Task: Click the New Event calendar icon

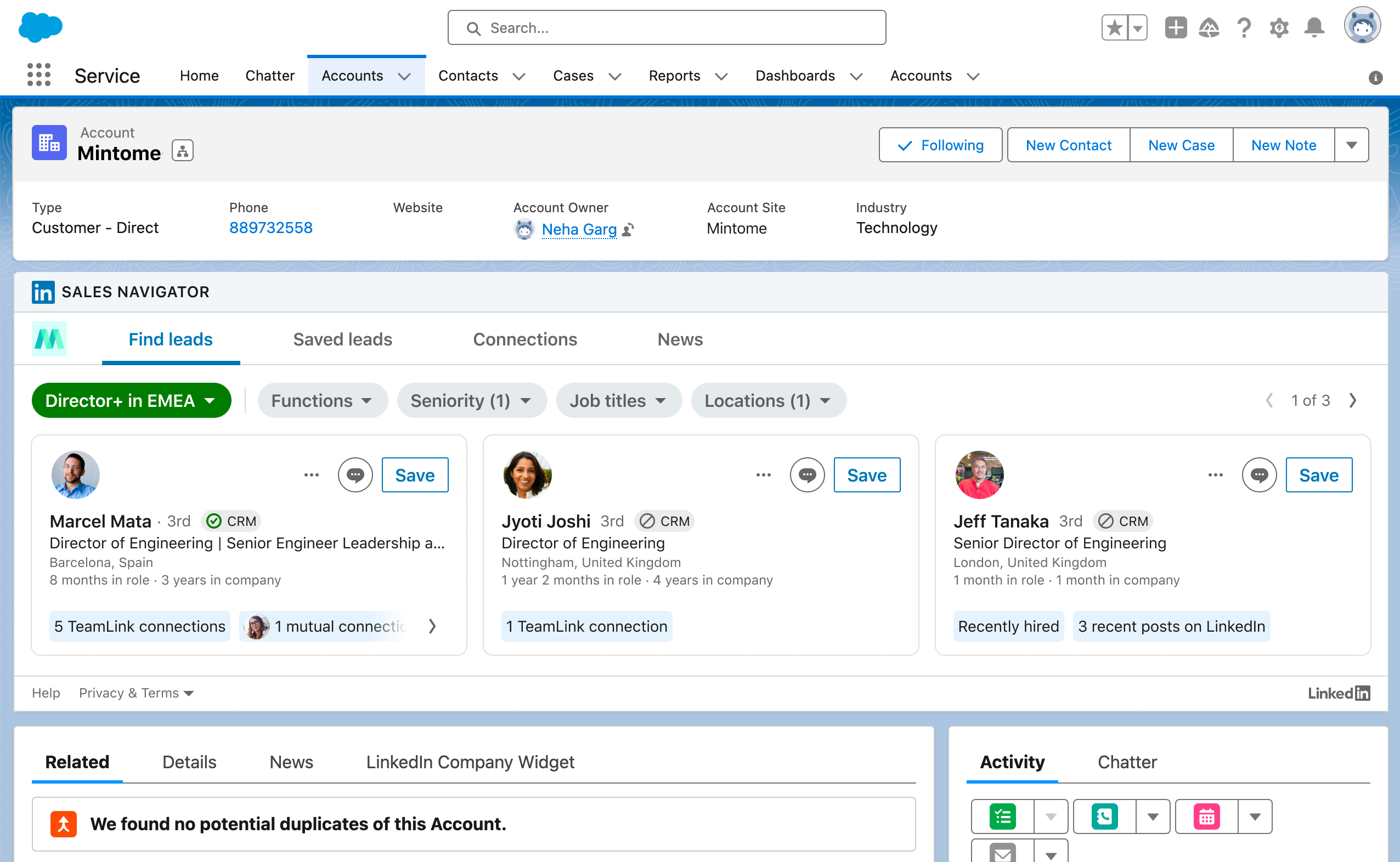Action: tap(1207, 816)
